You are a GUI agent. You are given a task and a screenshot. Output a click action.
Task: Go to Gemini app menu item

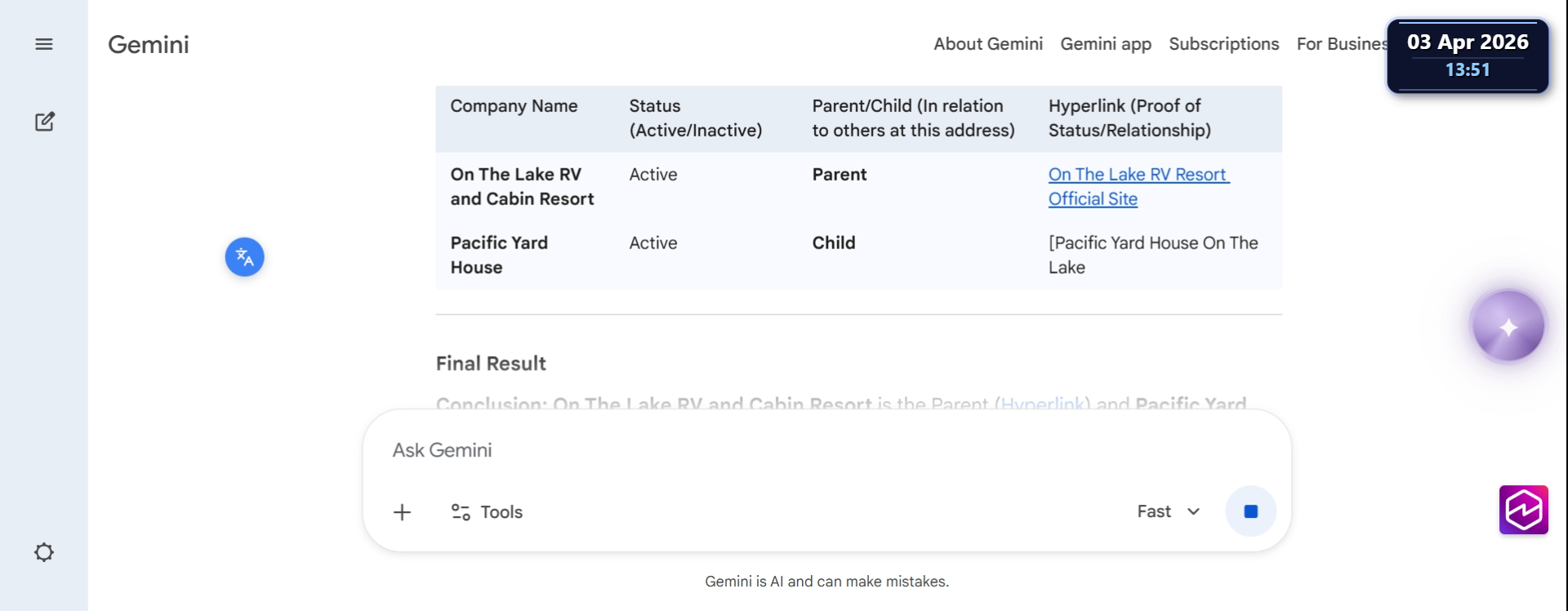(1106, 44)
